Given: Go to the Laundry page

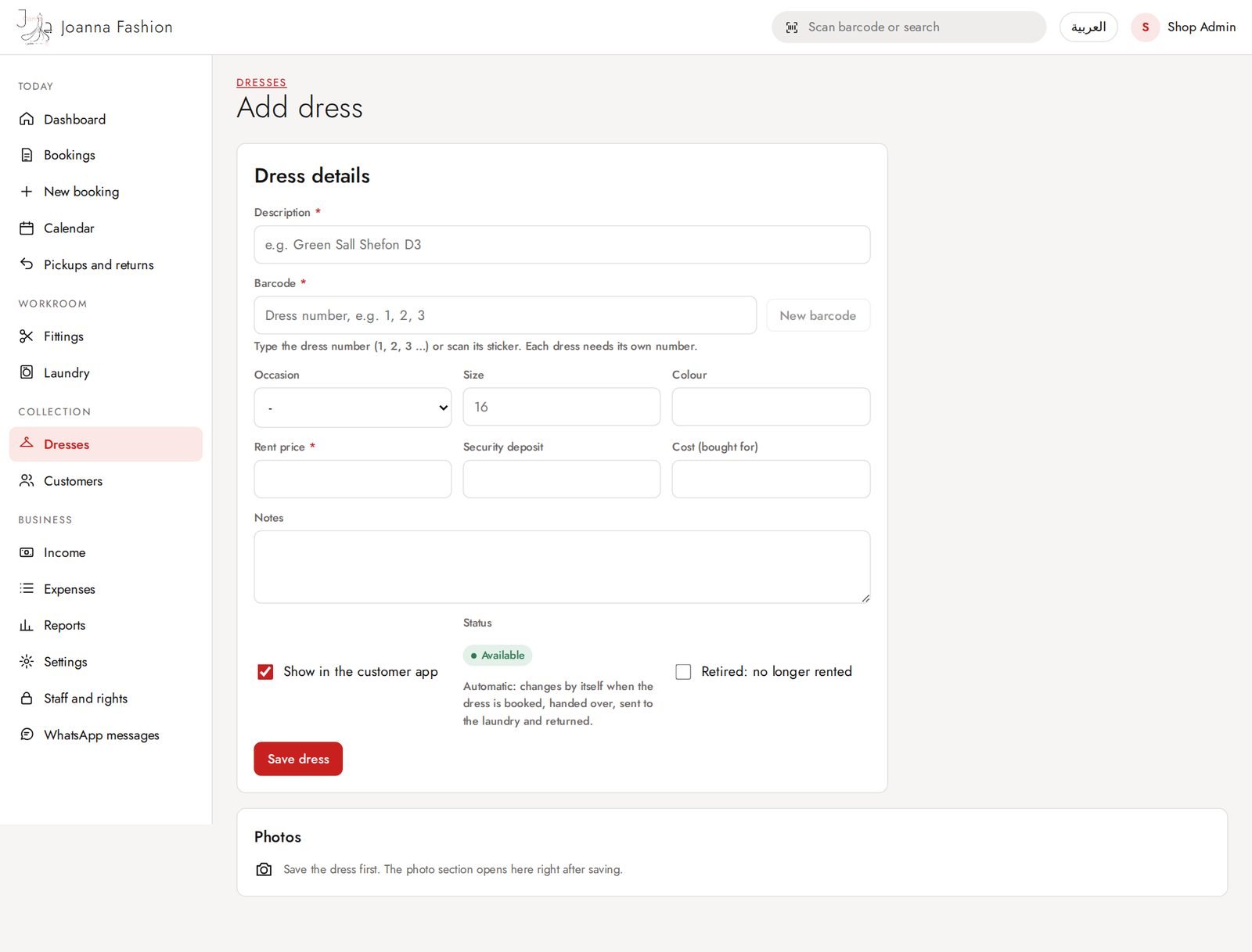Looking at the screenshot, I should [106, 372].
